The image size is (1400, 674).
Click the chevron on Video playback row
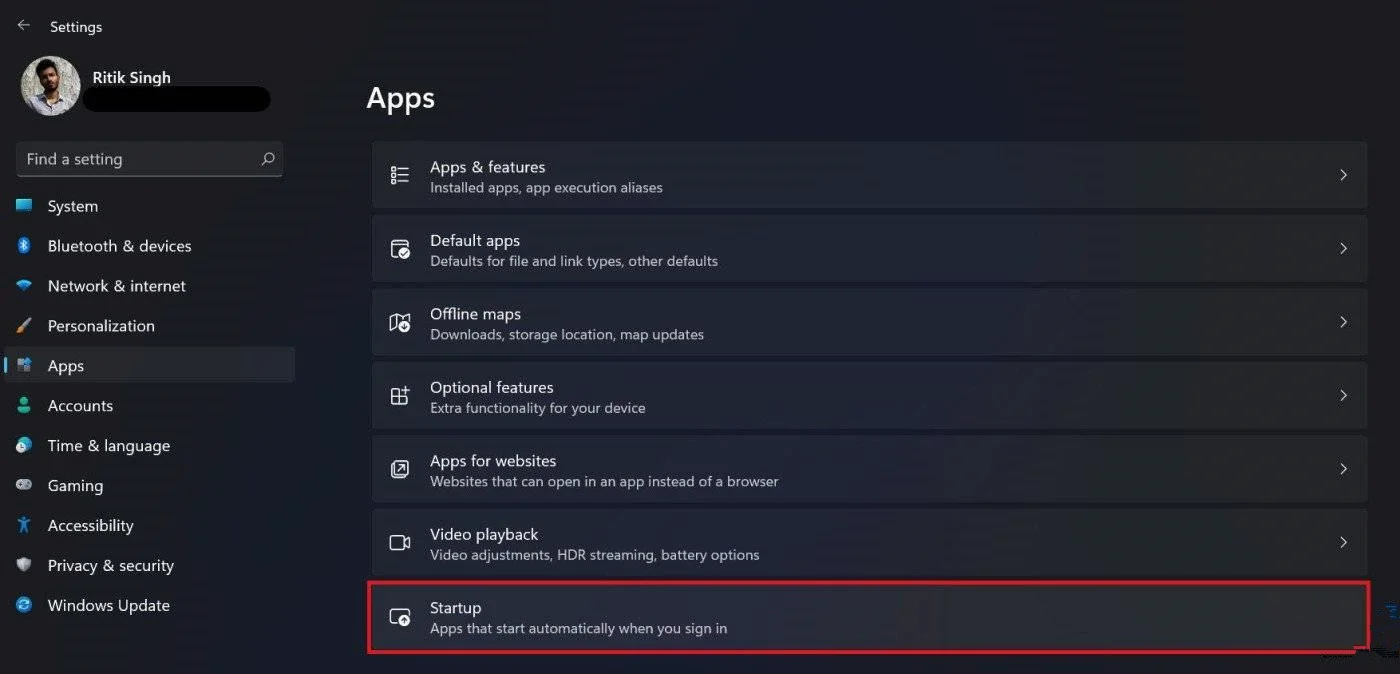[x=1343, y=542]
